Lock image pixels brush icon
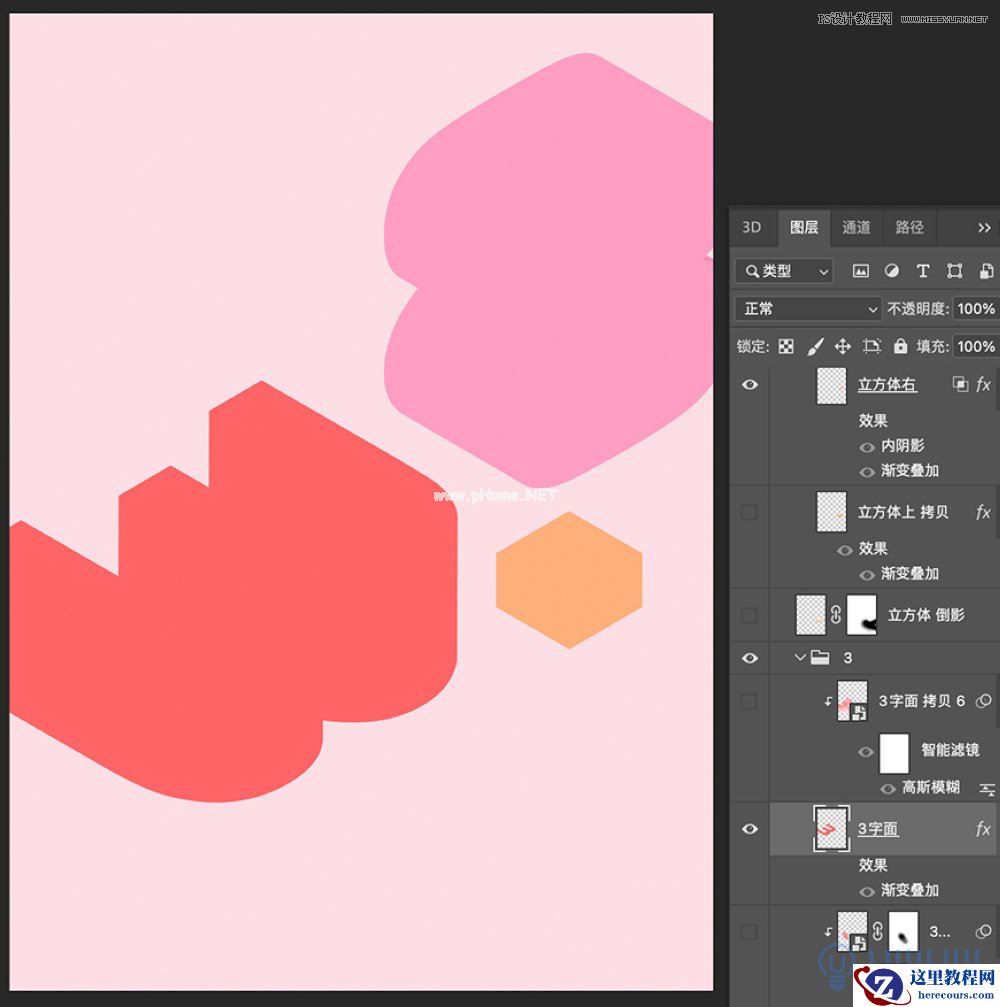 (815, 347)
